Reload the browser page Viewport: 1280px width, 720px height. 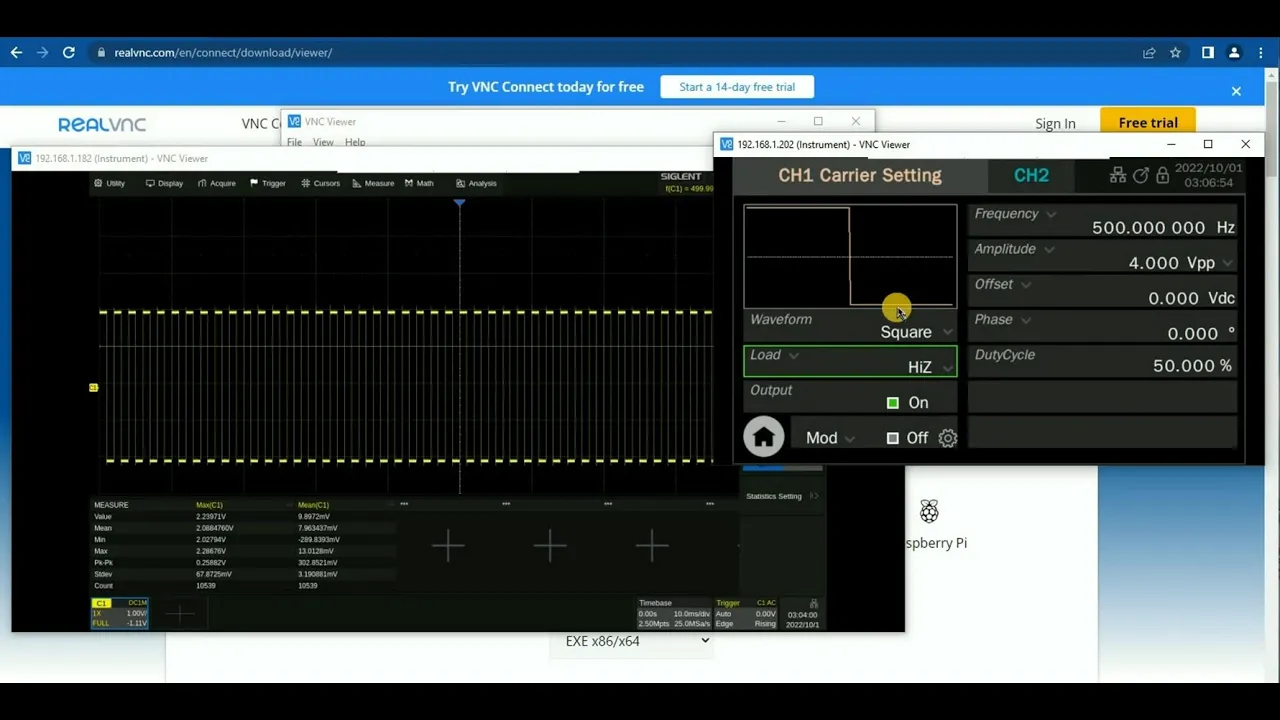68,52
